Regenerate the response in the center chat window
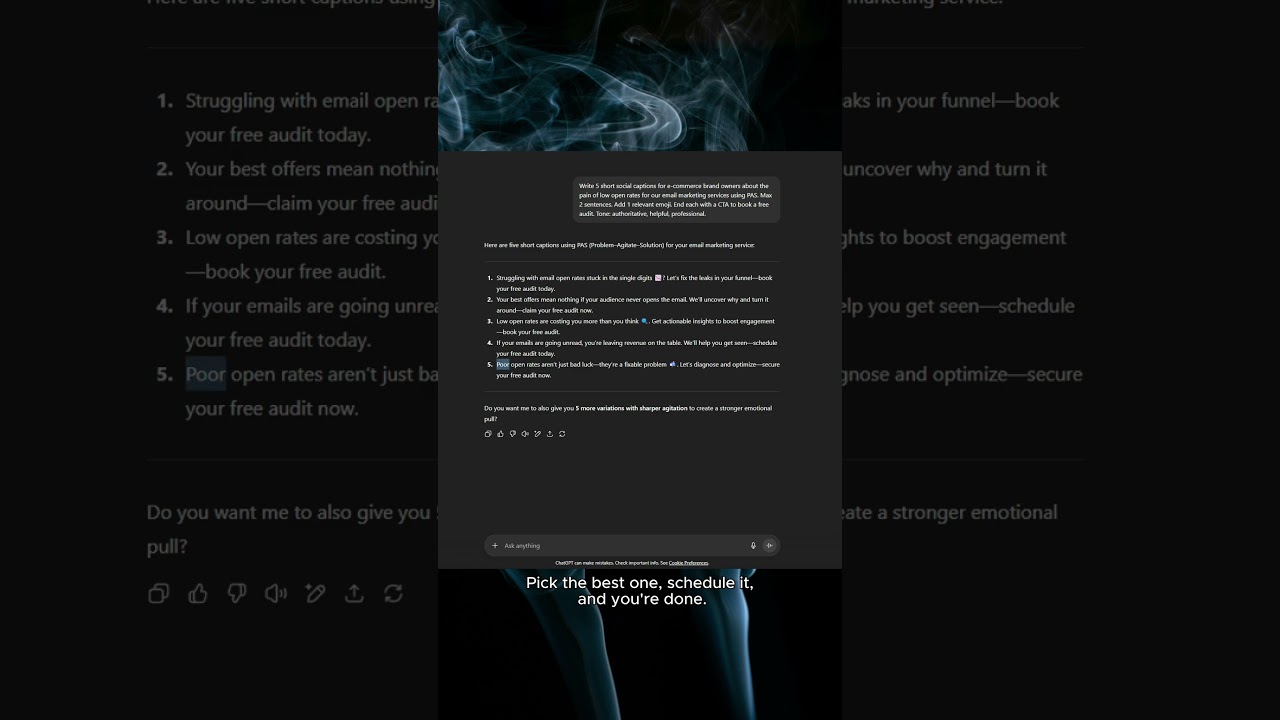The height and width of the screenshot is (720, 1280). tap(562, 434)
